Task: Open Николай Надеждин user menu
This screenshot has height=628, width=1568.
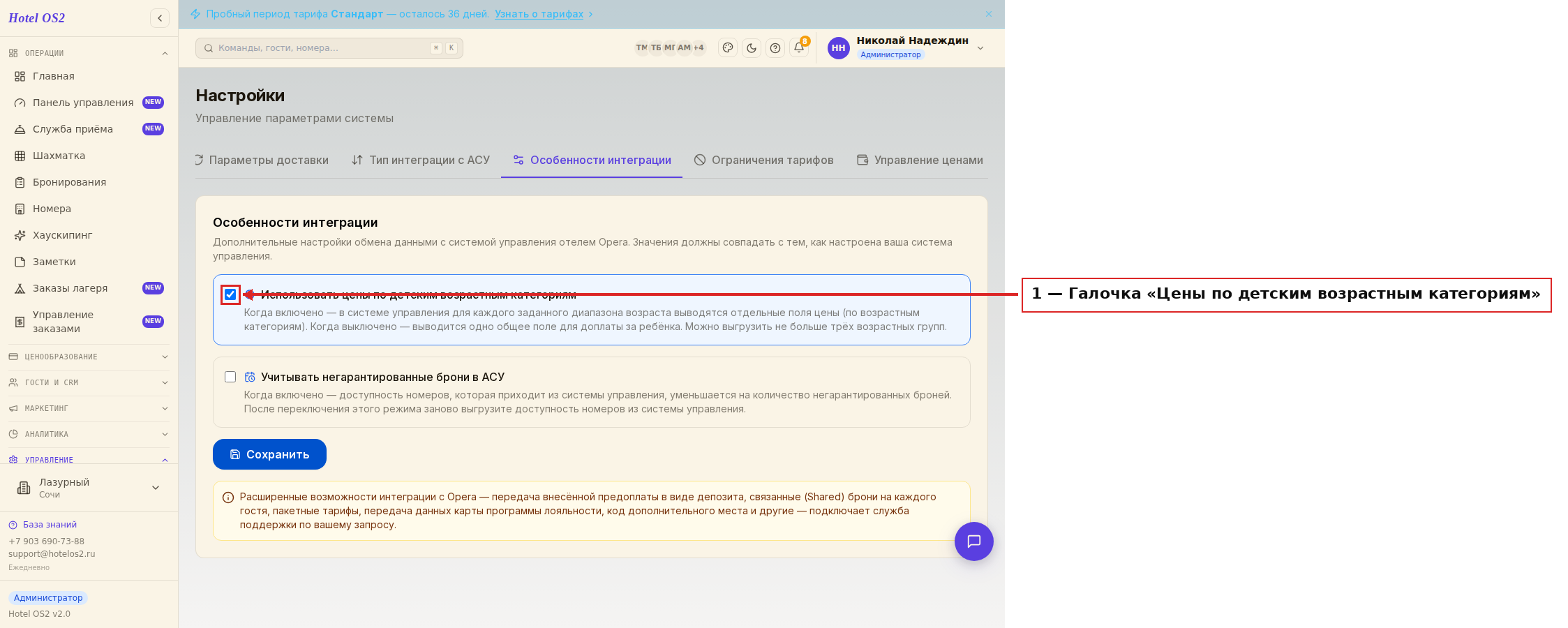Action: tap(906, 47)
